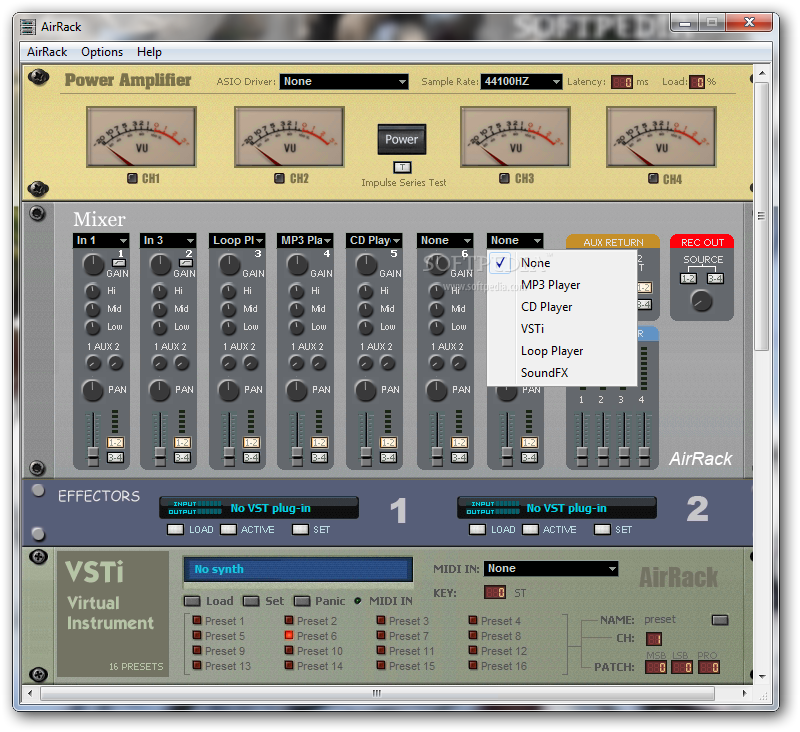The height and width of the screenshot is (732, 800).
Task: Click the channel 2 Low EQ knob
Action: click(x=160, y=327)
